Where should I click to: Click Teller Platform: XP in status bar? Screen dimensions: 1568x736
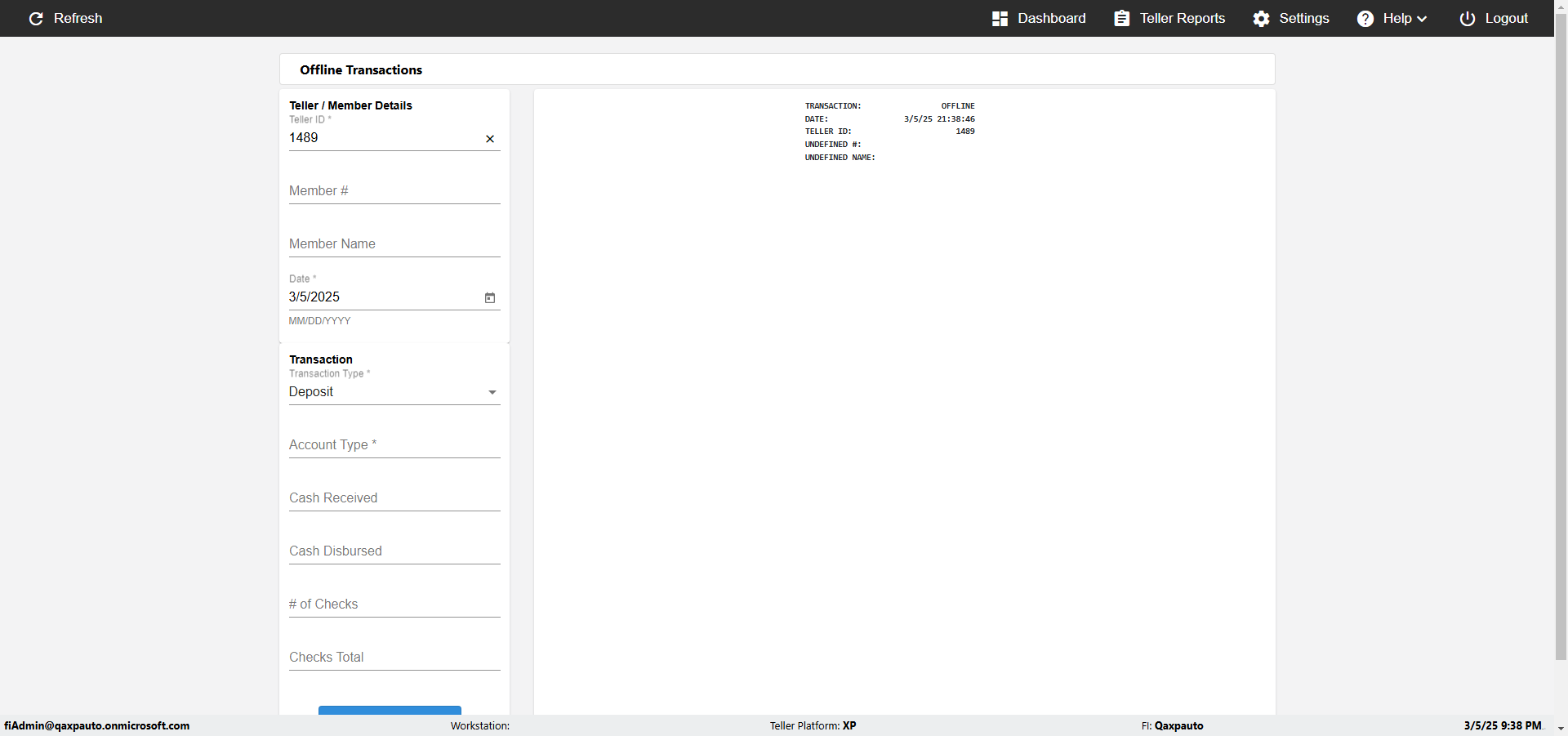pos(813,725)
